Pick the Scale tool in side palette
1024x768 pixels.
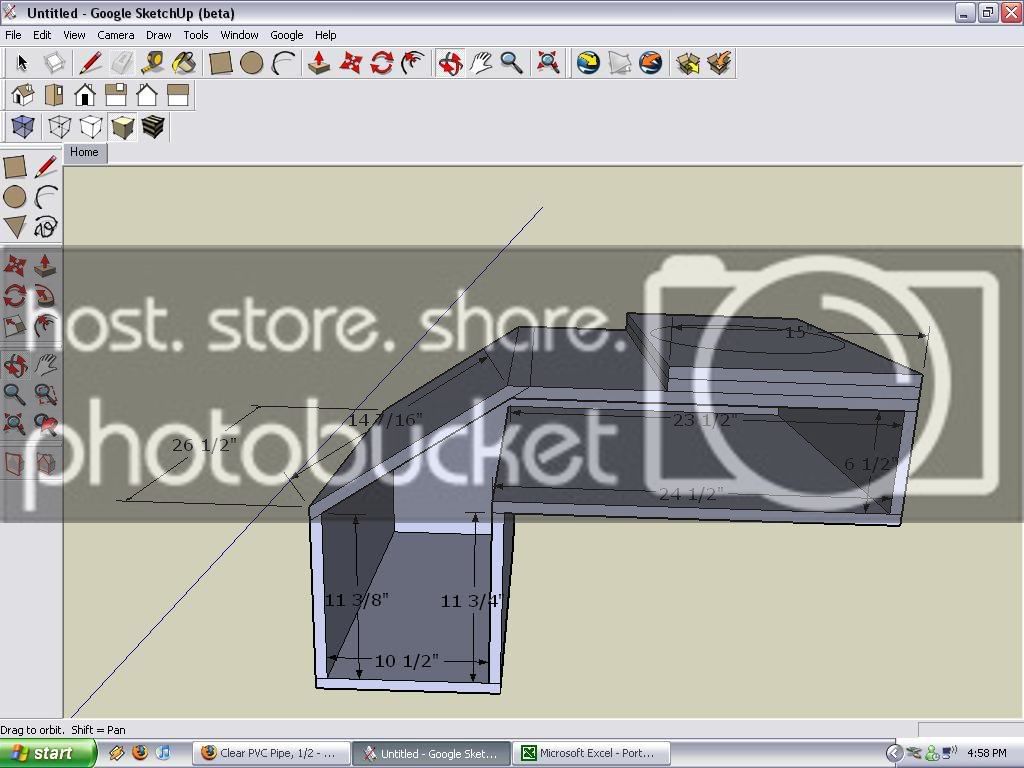(15, 326)
